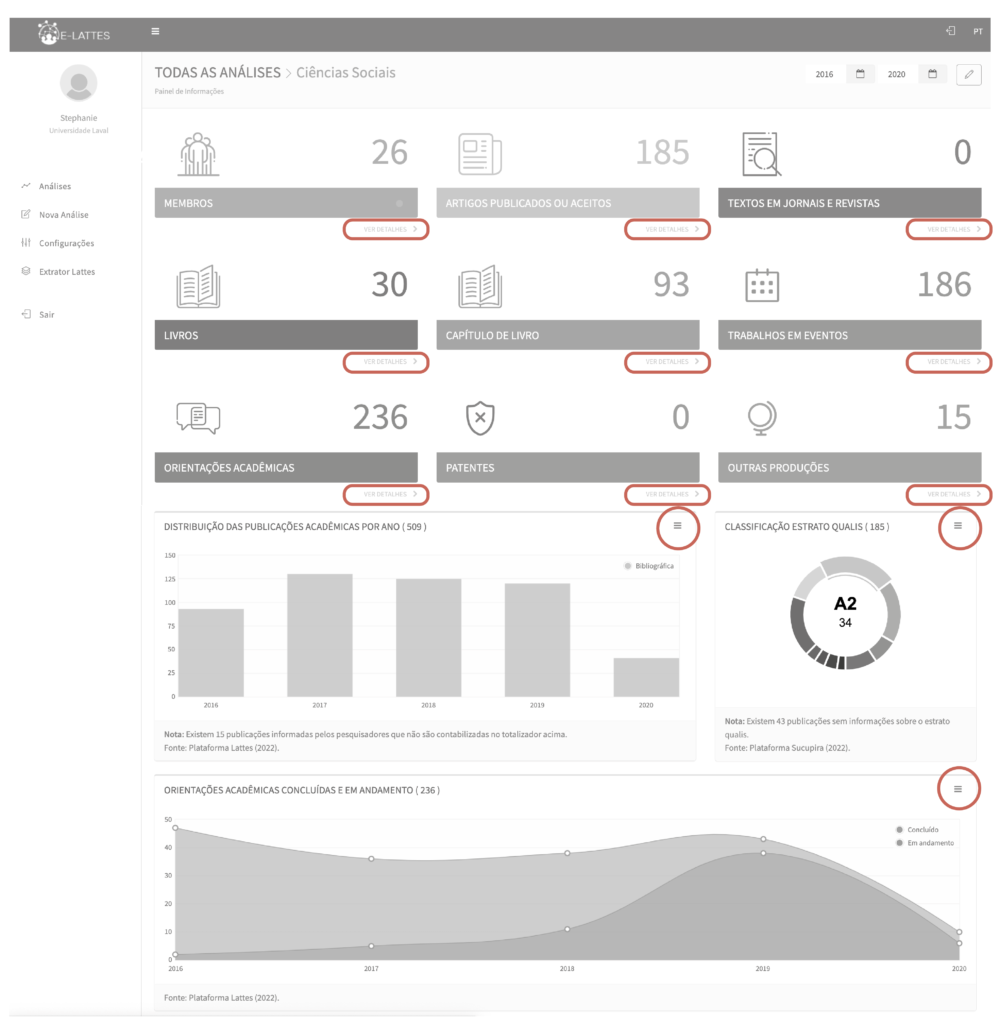This screenshot has width=1000, height=1024.
Task: Open the end year calendar picker
Action: [932, 74]
